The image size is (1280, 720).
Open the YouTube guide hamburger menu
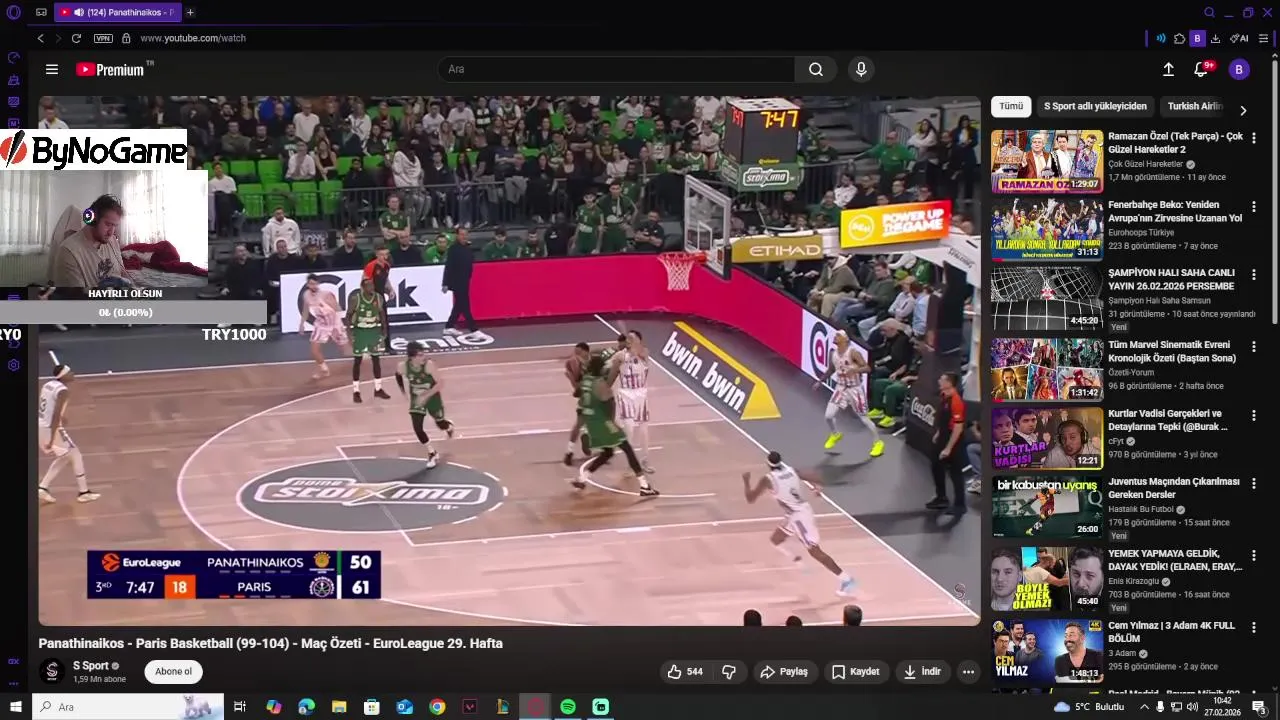click(x=52, y=69)
